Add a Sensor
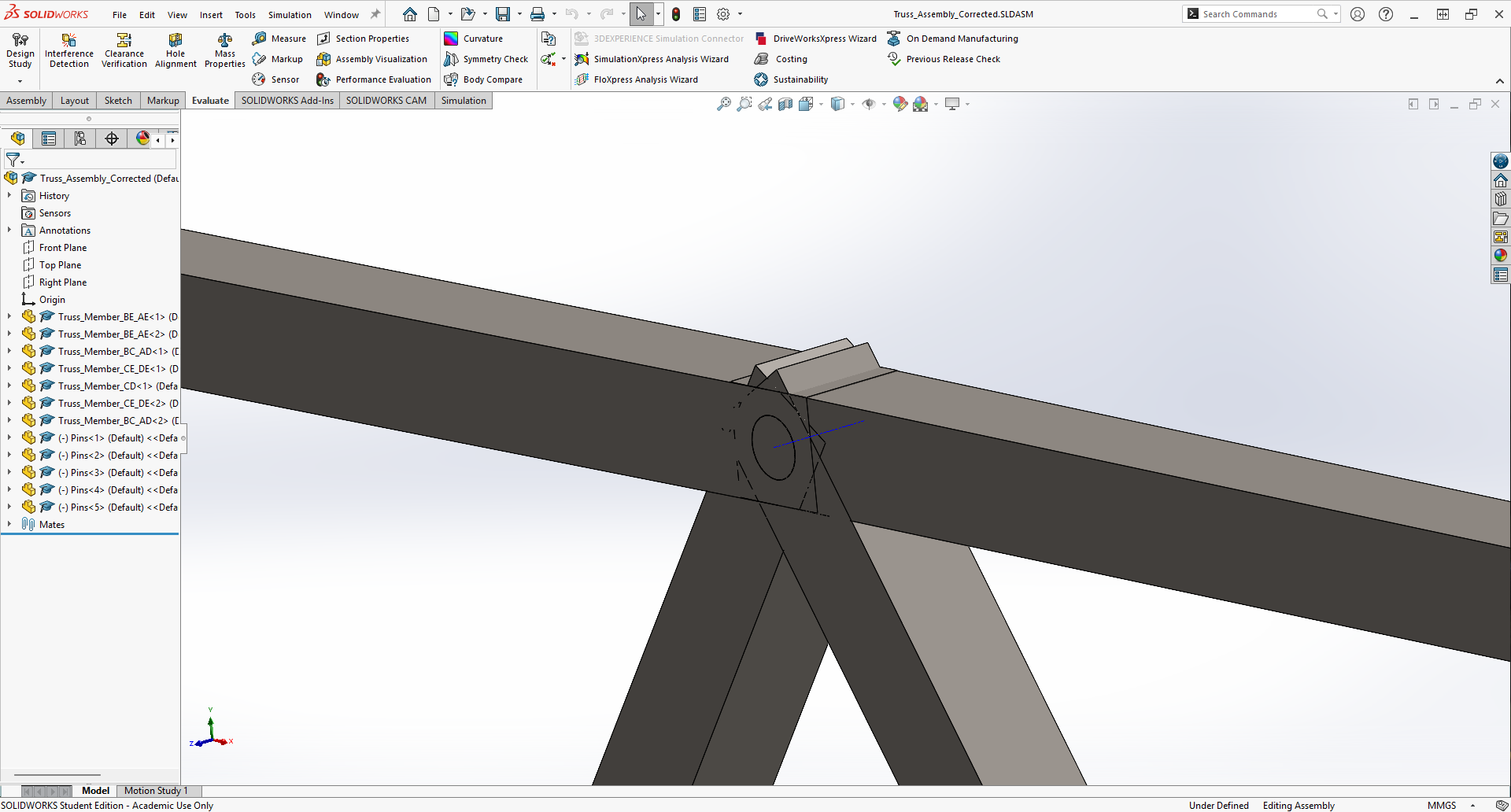1511x812 pixels. click(276, 79)
